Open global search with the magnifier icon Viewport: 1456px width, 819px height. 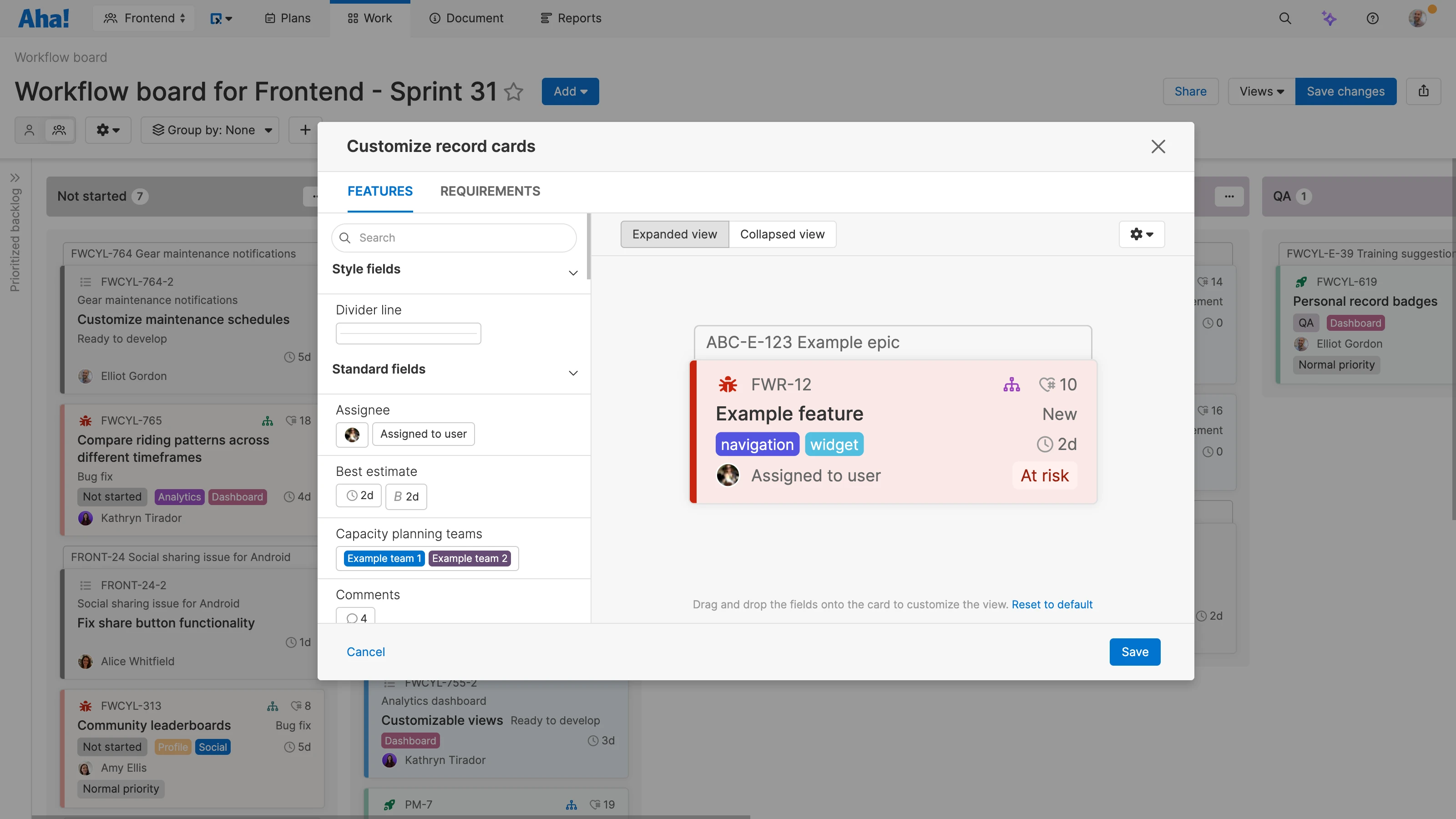coord(1285,18)
